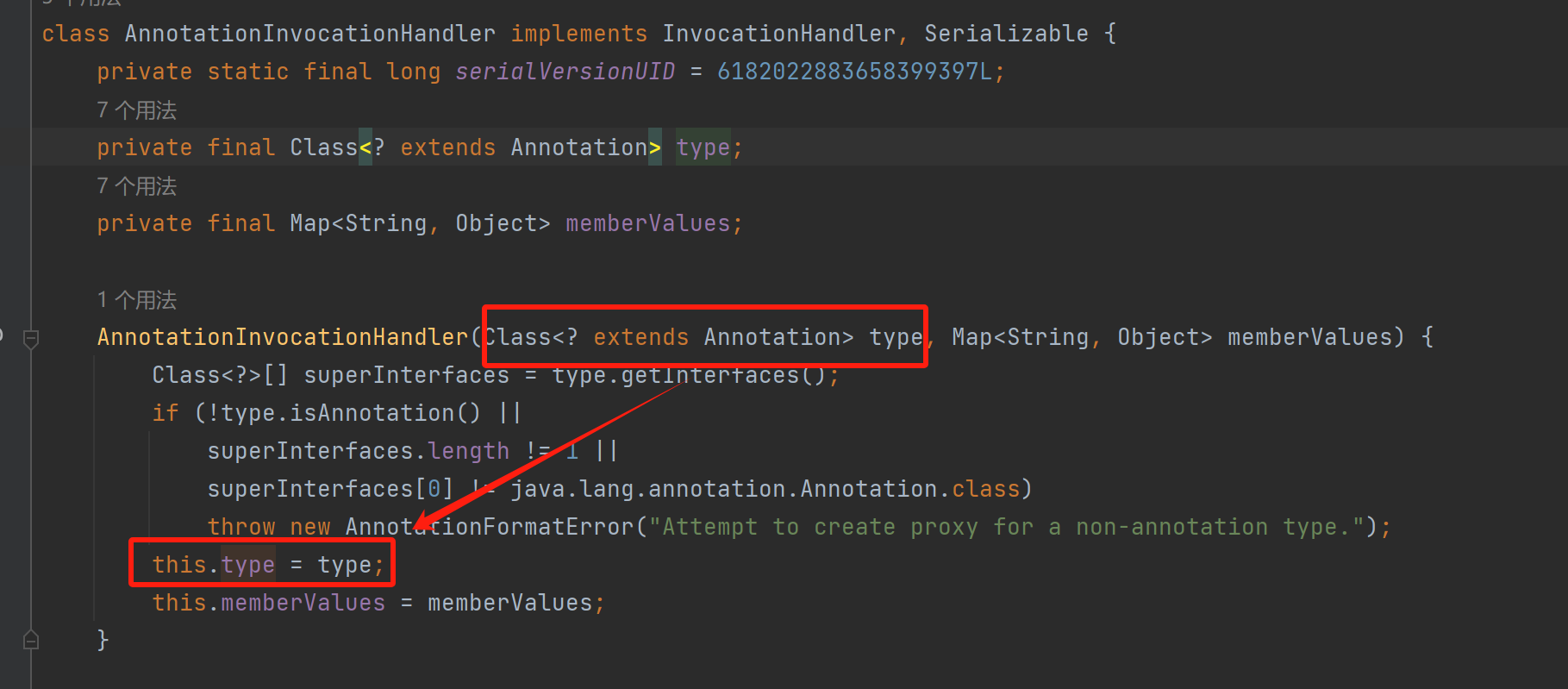Image resolution: width=1568 pixels, height=689 pixels.
Task: Click the serialVersionUID long number literal
Action: point(853,72)
